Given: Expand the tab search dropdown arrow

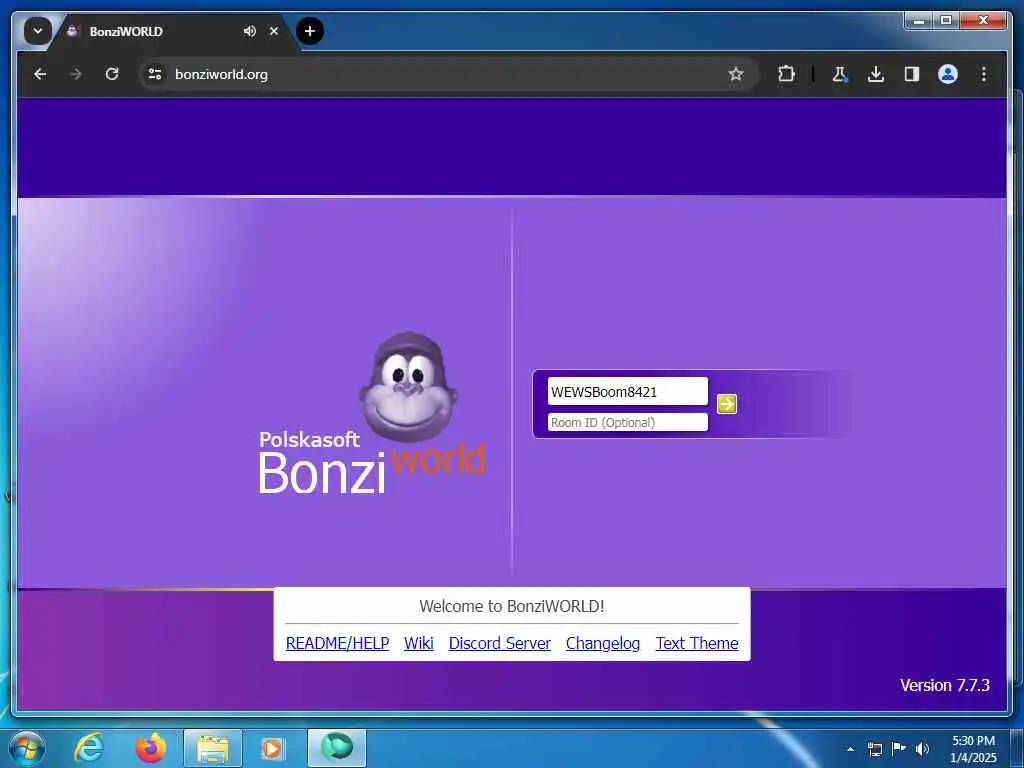Looking at the screenshot, I should tap(38, 31).
